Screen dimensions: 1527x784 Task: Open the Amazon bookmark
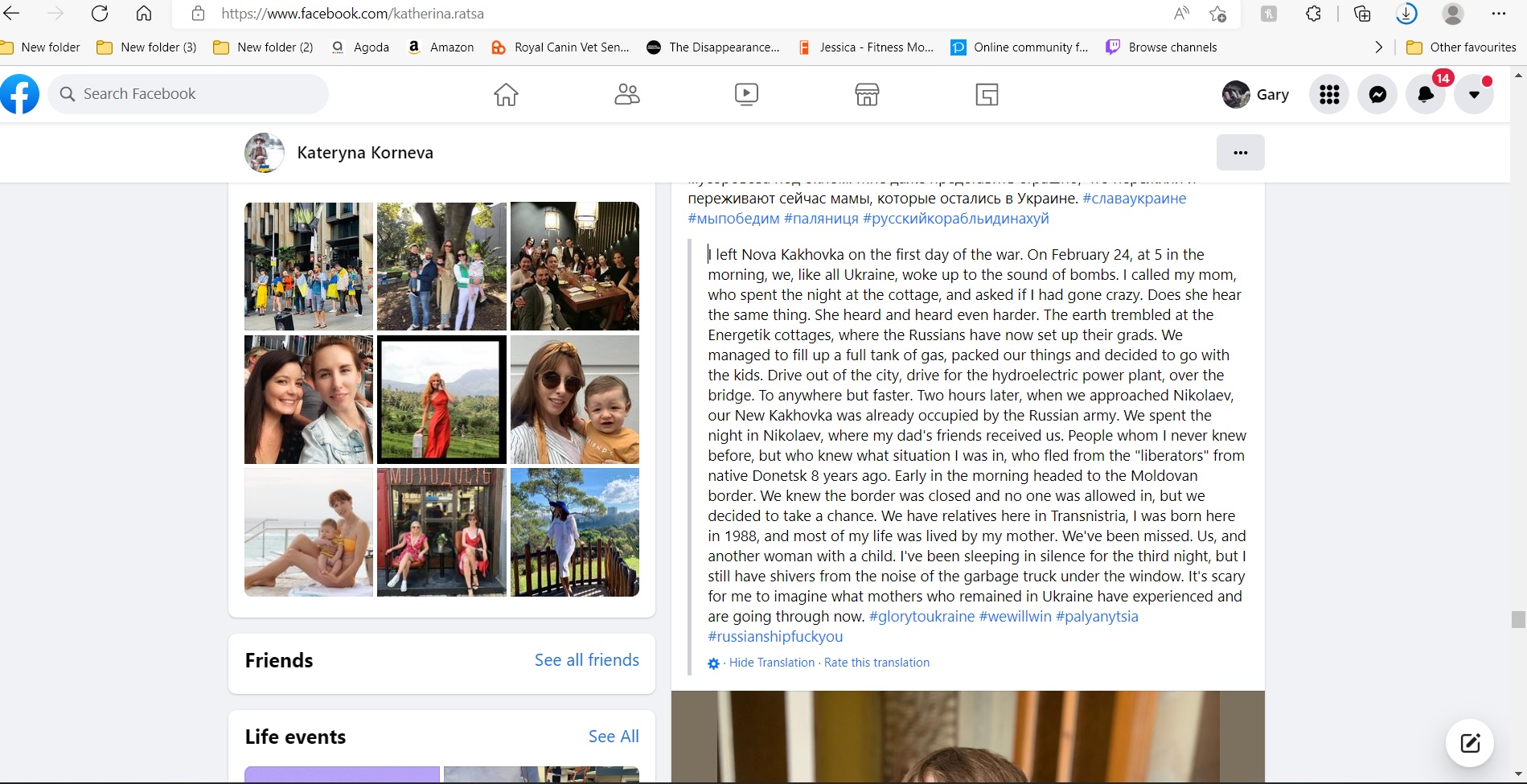pos(441,47)
